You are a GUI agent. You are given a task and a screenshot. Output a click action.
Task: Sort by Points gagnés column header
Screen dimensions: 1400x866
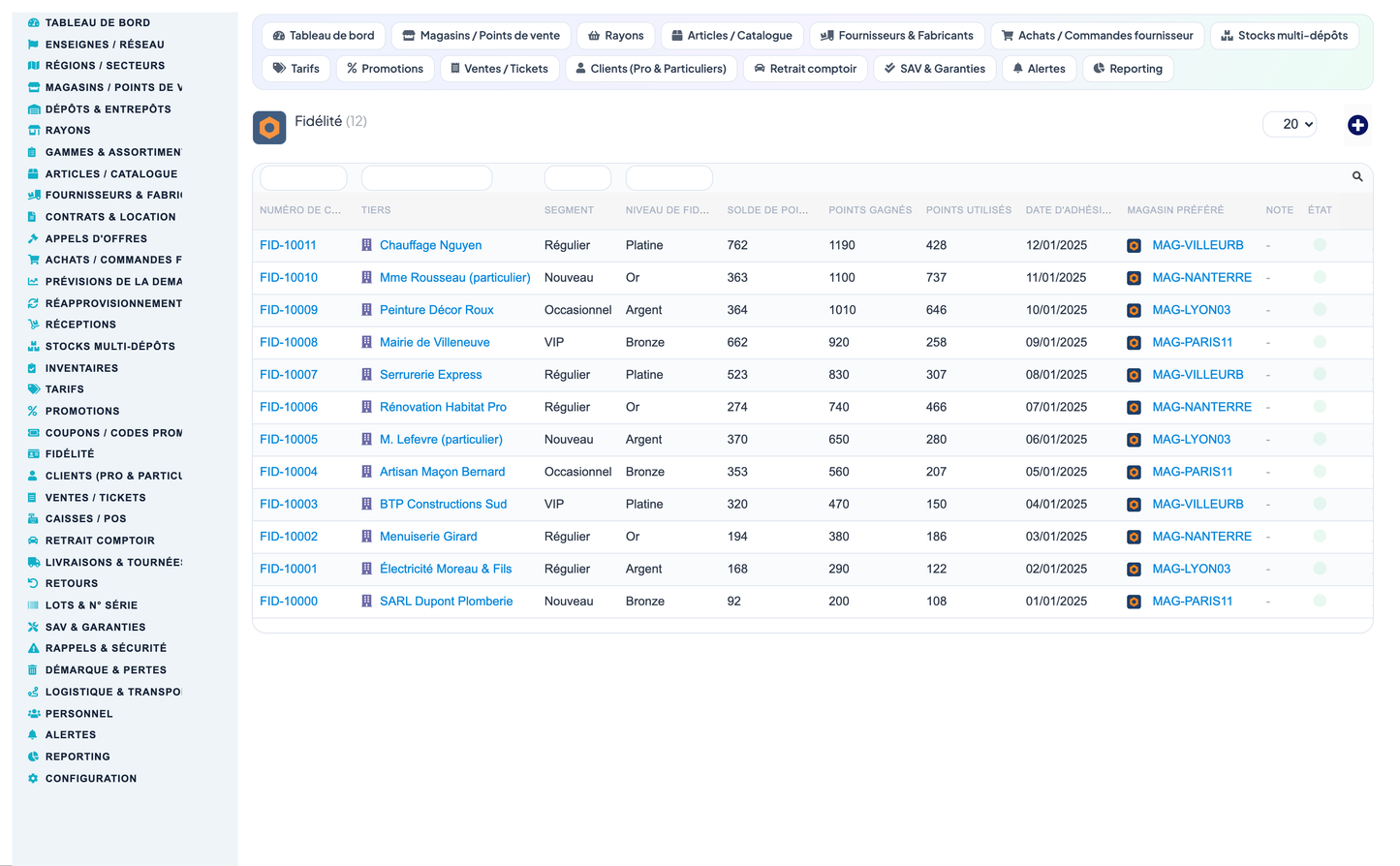[x=870, y=210]
